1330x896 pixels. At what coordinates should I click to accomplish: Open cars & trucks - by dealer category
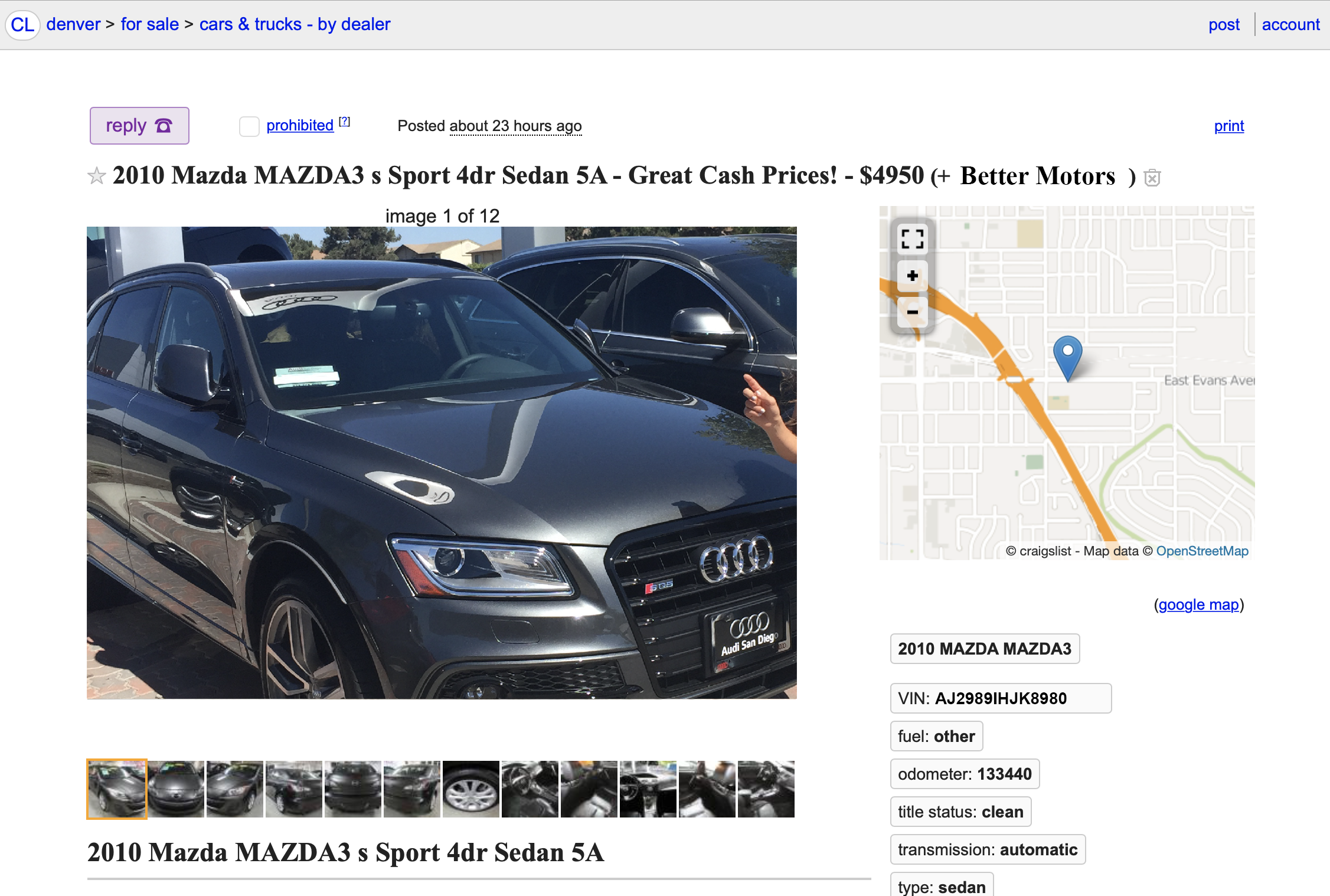pyautogui.click(x=295, y=24)
